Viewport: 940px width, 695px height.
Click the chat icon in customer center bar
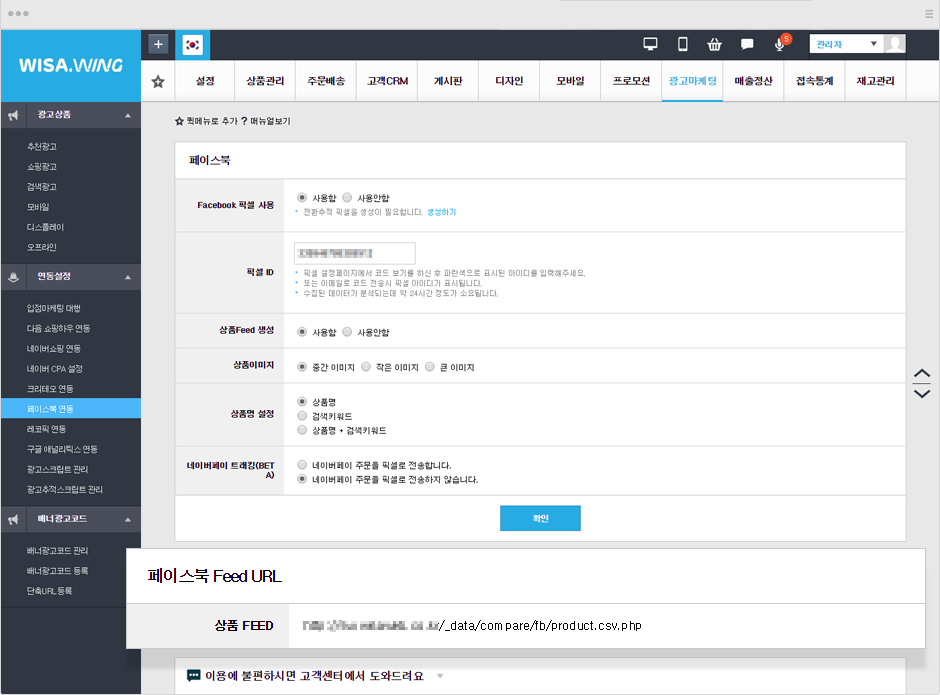[x=193, y=676]
